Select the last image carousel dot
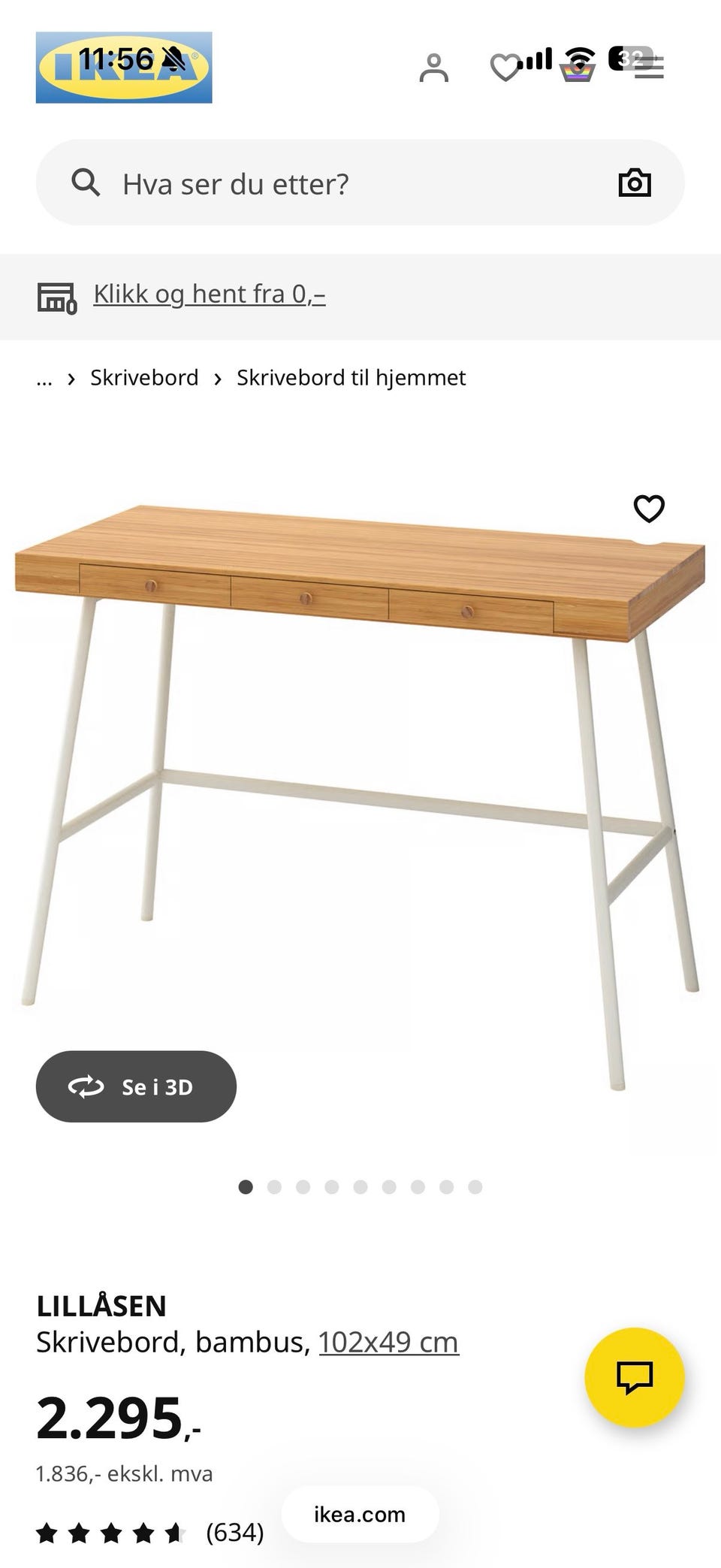Viewport: 721px width, 1568px height. (x=475, y=1187)
